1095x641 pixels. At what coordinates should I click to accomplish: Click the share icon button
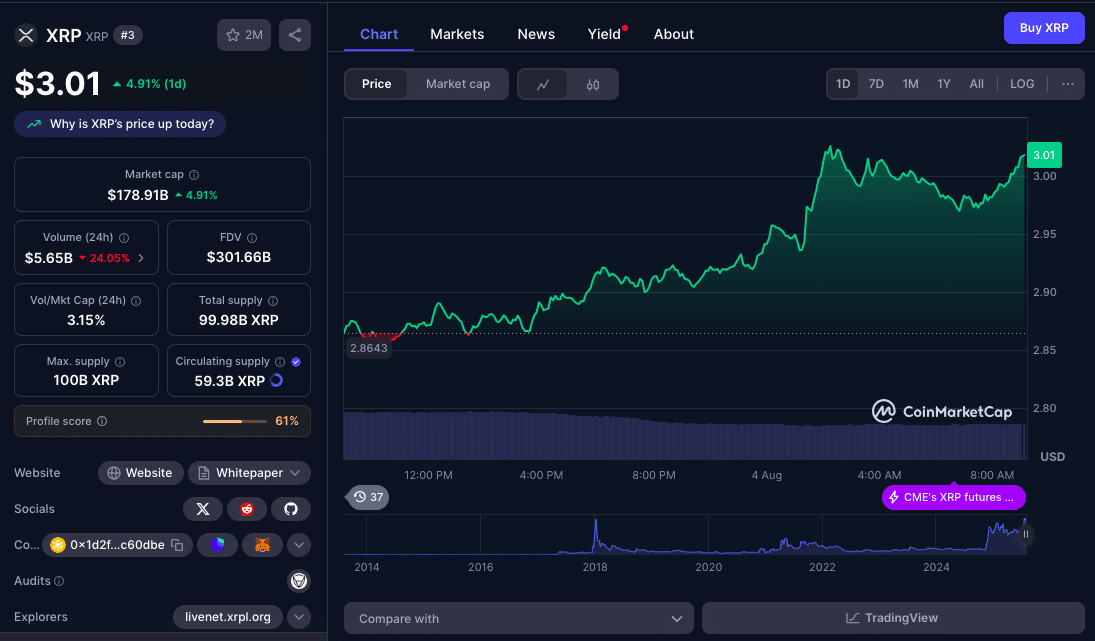tap(295, 35)
